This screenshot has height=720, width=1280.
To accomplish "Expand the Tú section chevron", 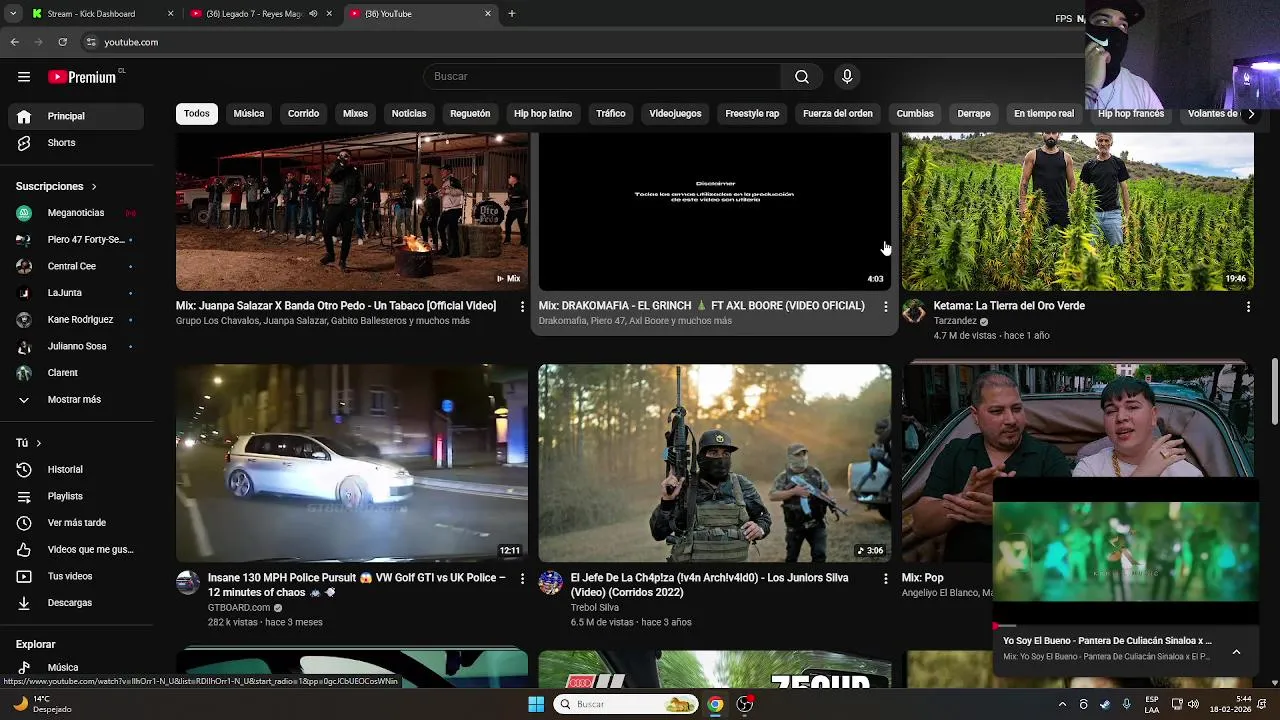I will point(39,443).
